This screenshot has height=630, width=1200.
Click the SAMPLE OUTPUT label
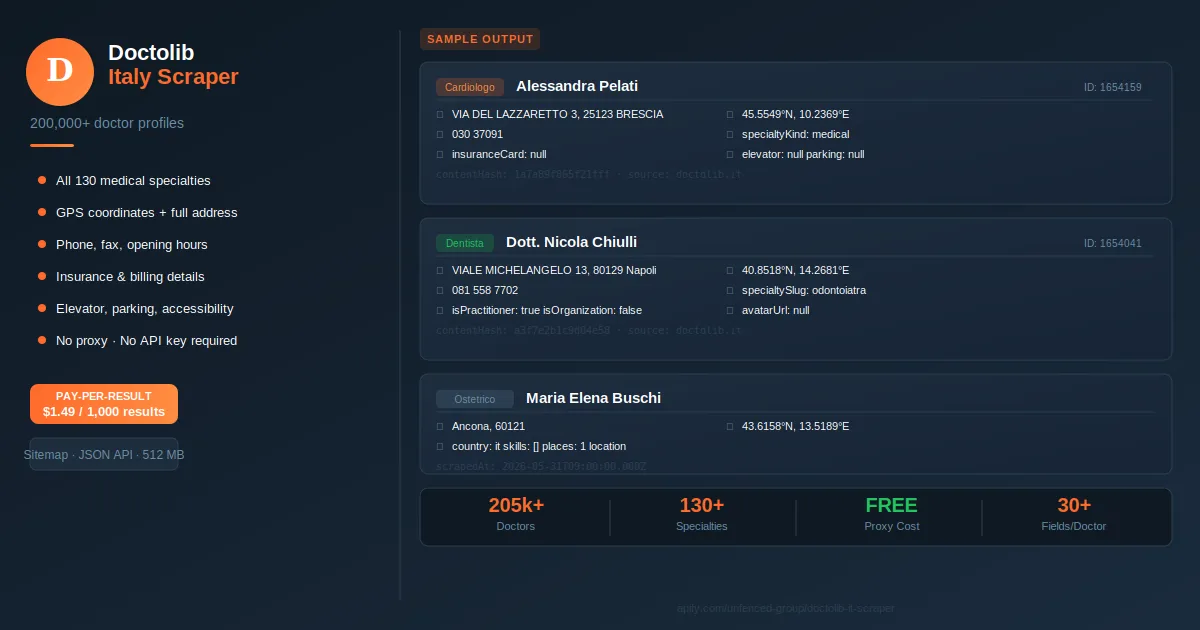tap(480, 39)
